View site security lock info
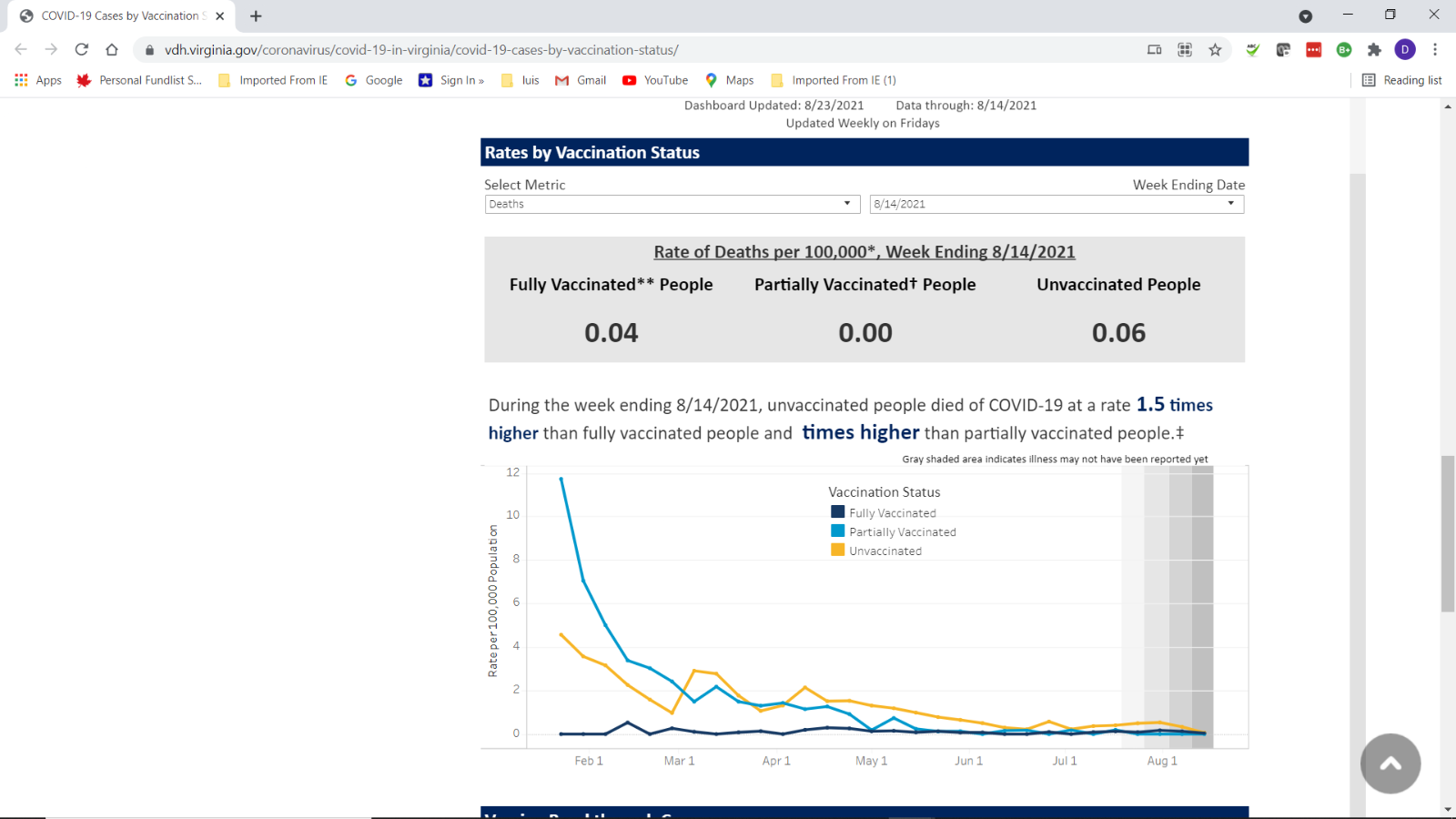 [x=149, y=50]
